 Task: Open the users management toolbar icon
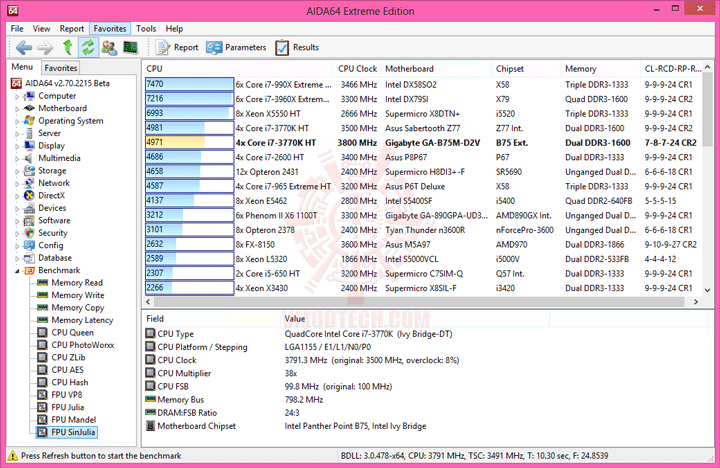pos(109,47)
